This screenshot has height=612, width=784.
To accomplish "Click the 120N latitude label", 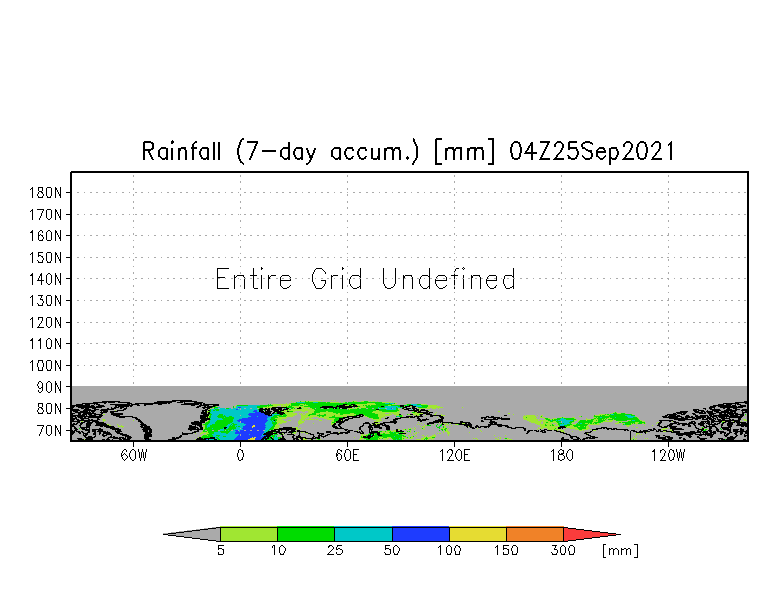I will tap(46, 322).
